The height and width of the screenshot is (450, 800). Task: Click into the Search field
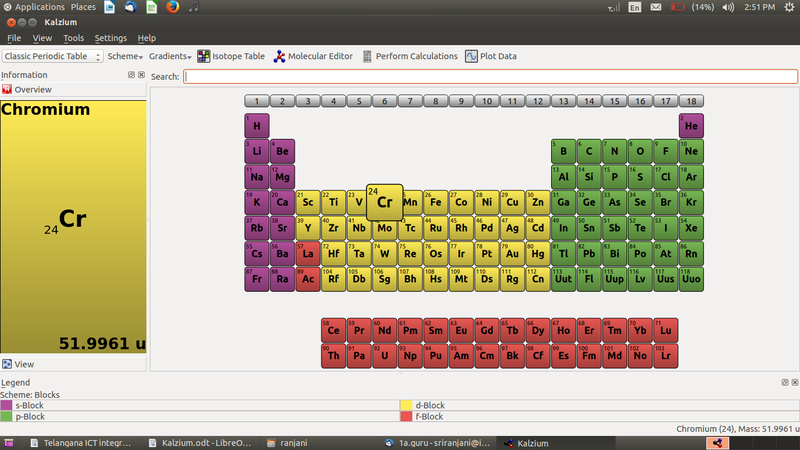coord(490,77)
